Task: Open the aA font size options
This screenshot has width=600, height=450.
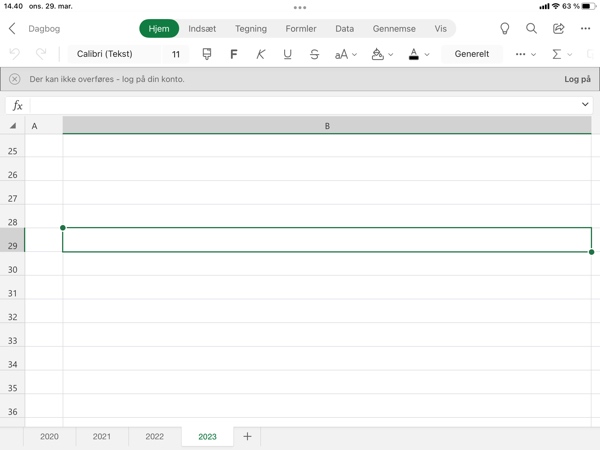Action: pos(346,54)
